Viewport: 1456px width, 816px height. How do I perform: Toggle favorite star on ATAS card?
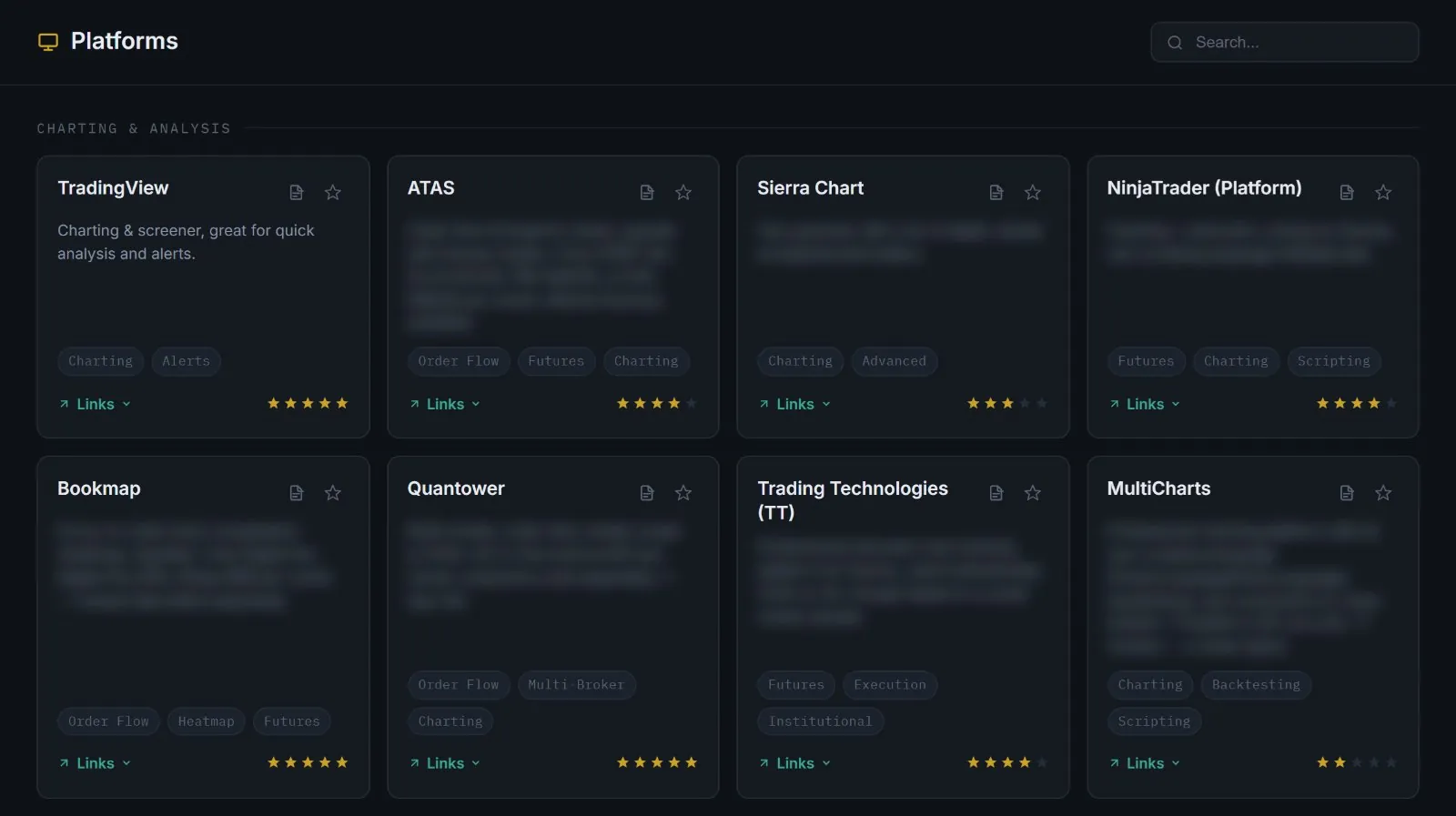[683, 192]
